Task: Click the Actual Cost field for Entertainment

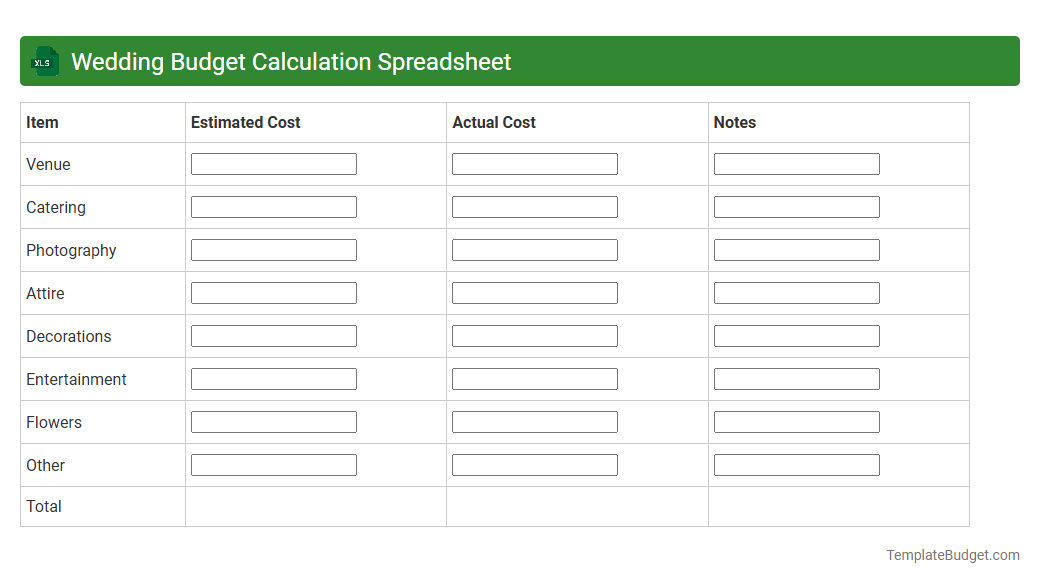Action: tap(534, 378)
